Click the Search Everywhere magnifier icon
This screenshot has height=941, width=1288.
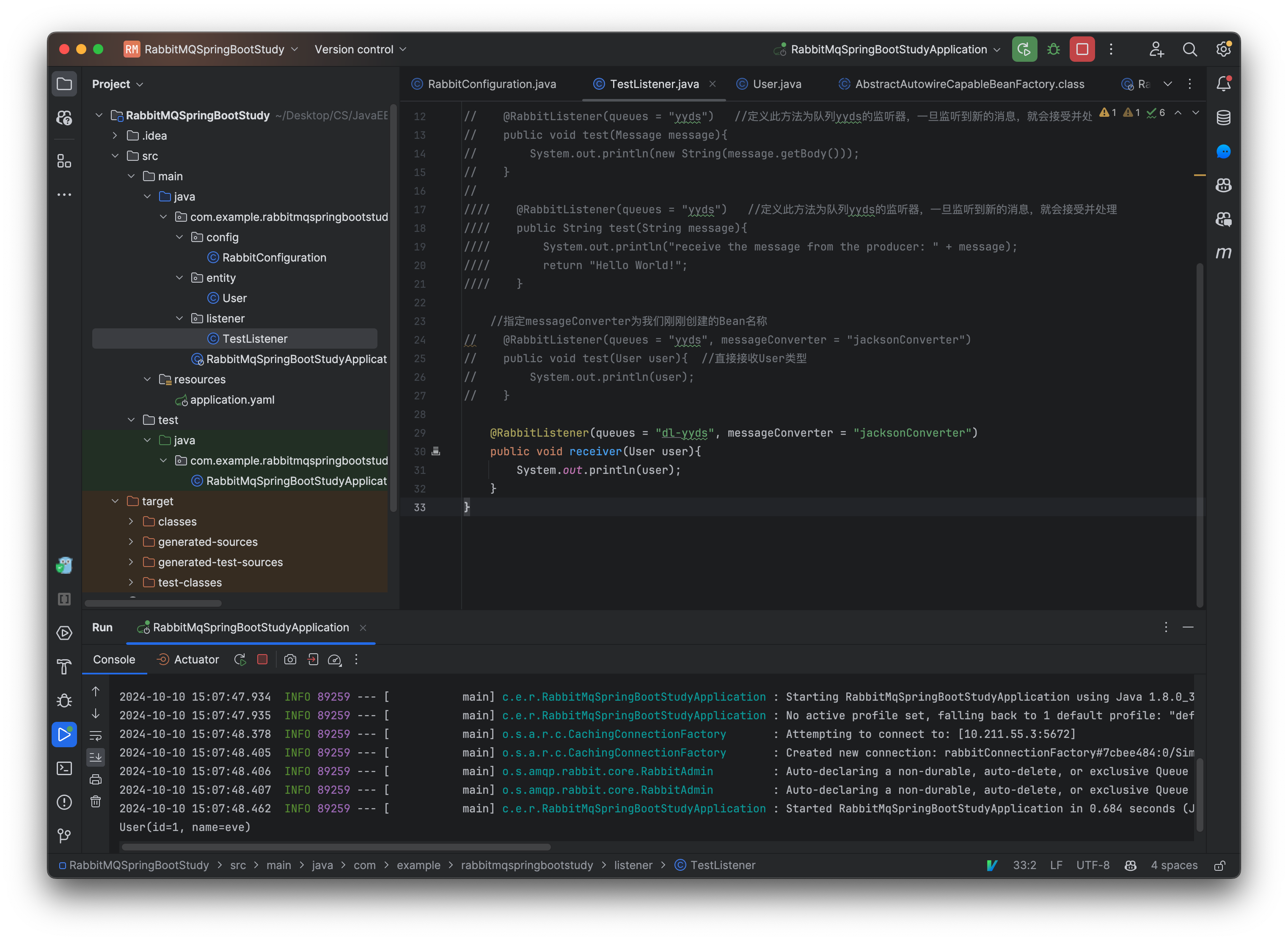(1189, 50)
